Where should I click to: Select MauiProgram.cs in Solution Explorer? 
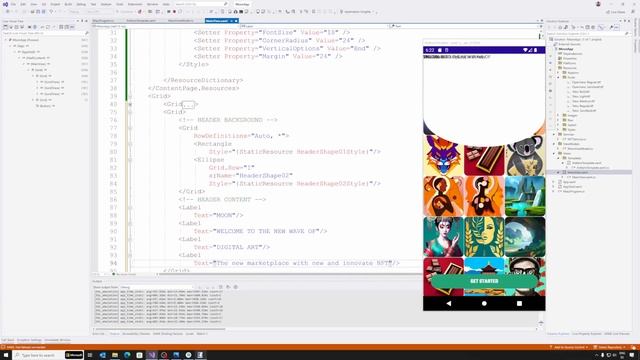click(x=574, y=191)
